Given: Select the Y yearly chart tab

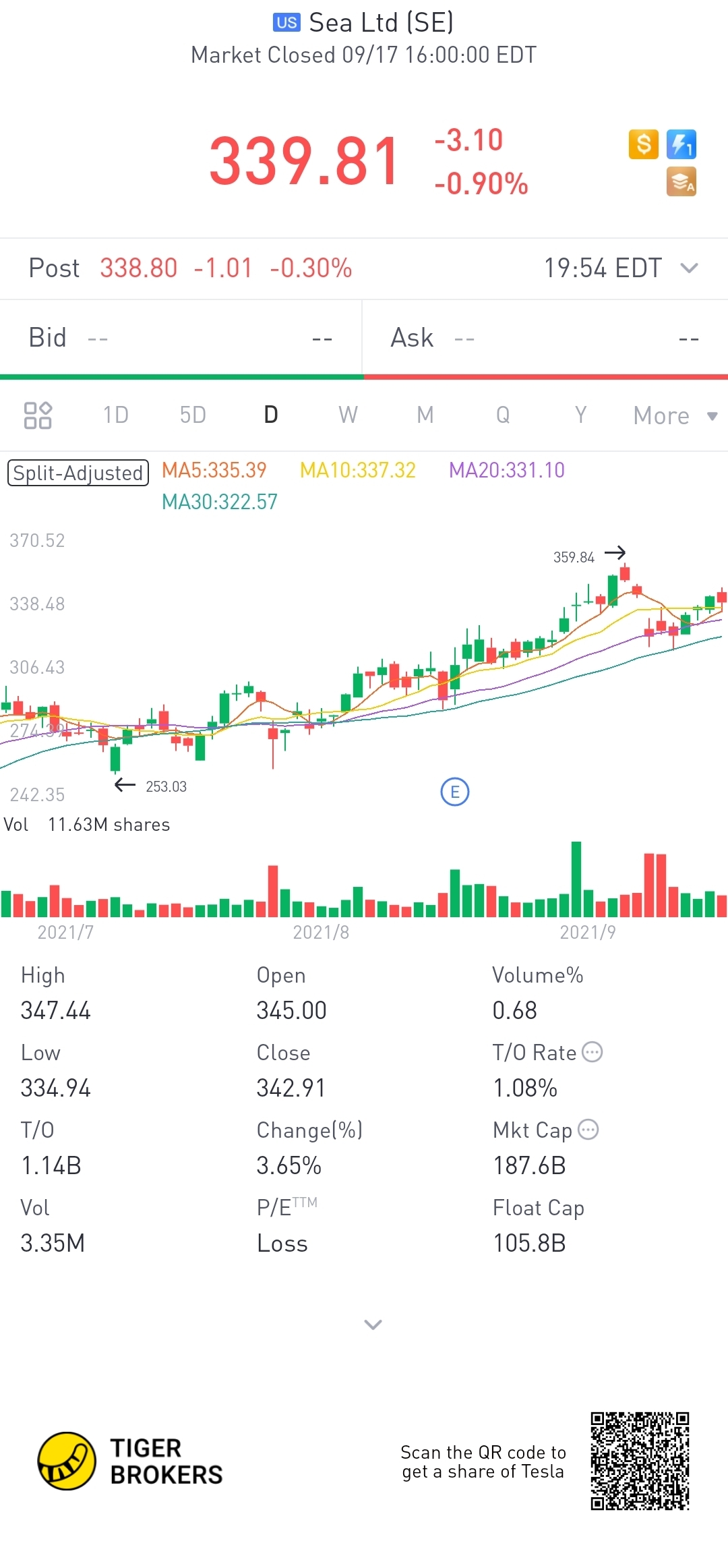Looking at the screenshot, I should [580, 415].
